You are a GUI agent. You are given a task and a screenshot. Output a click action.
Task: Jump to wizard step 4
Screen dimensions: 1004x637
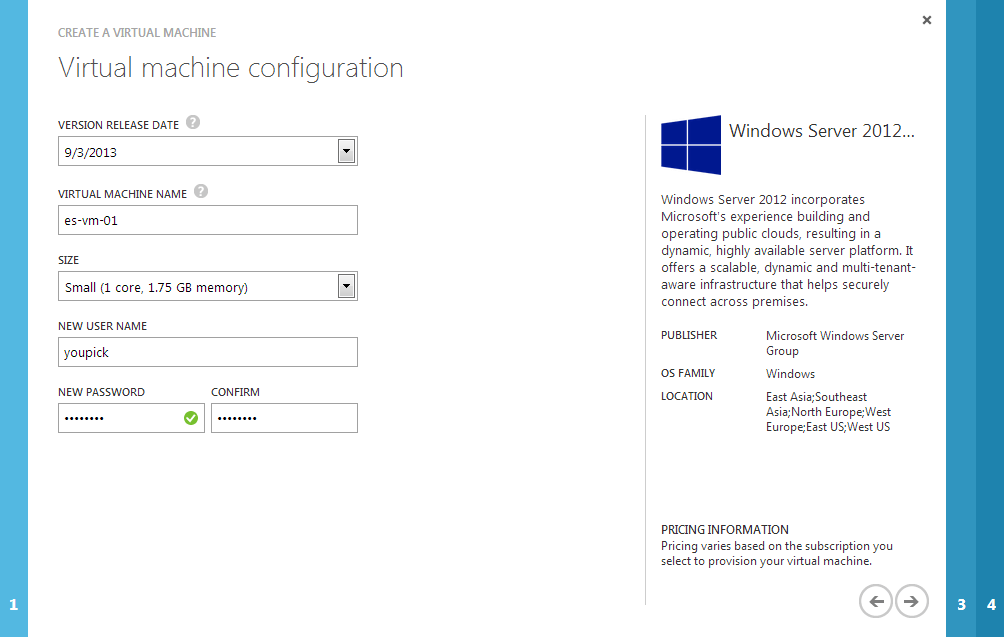click(991, 604)
